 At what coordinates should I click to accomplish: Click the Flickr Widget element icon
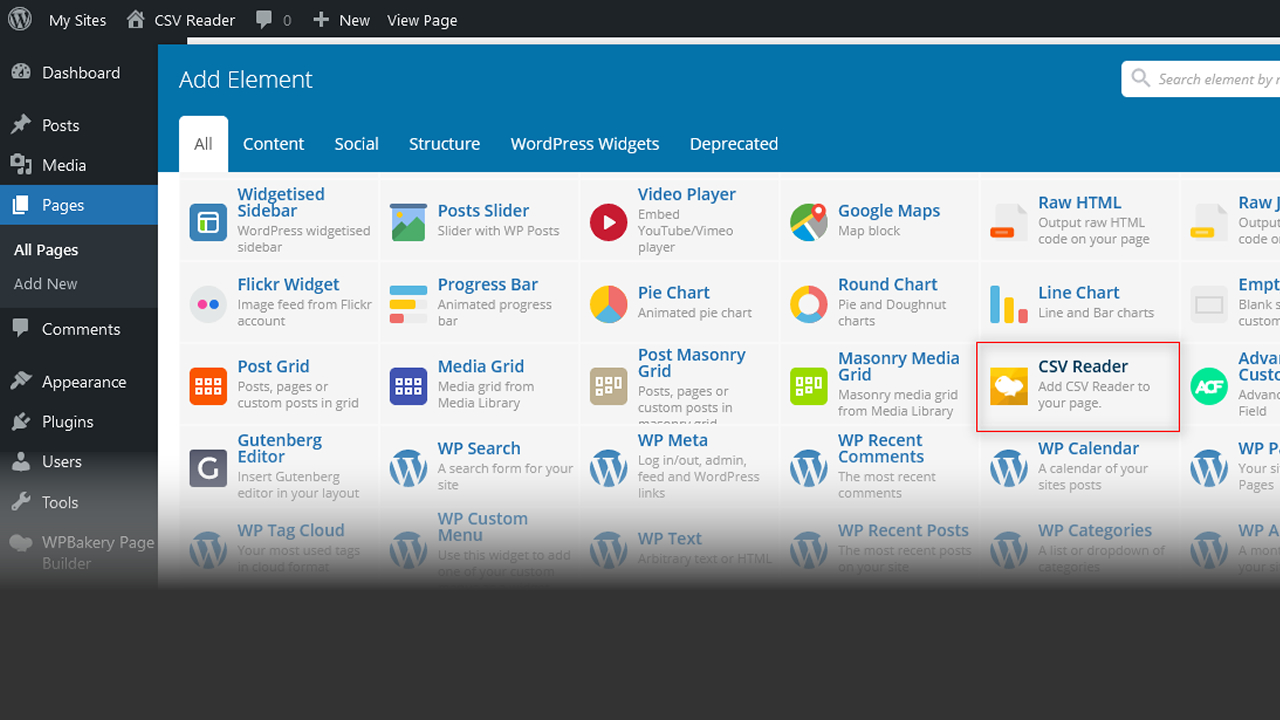(x=208, y=304)
